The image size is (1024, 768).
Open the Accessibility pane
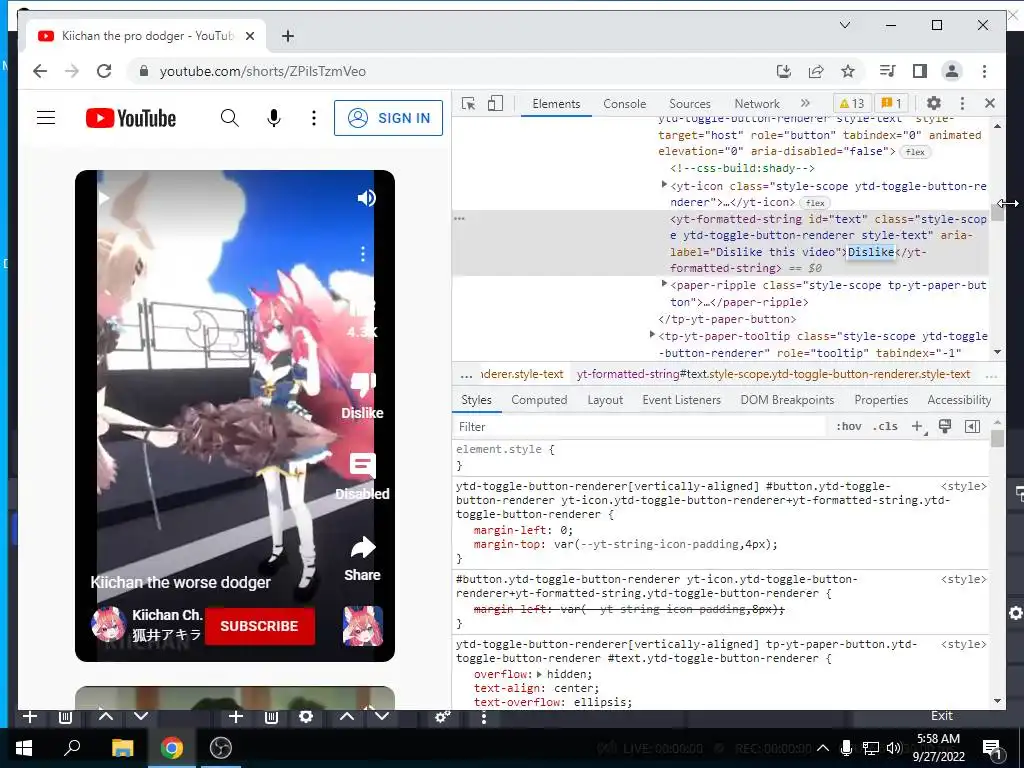coord(959,400)
